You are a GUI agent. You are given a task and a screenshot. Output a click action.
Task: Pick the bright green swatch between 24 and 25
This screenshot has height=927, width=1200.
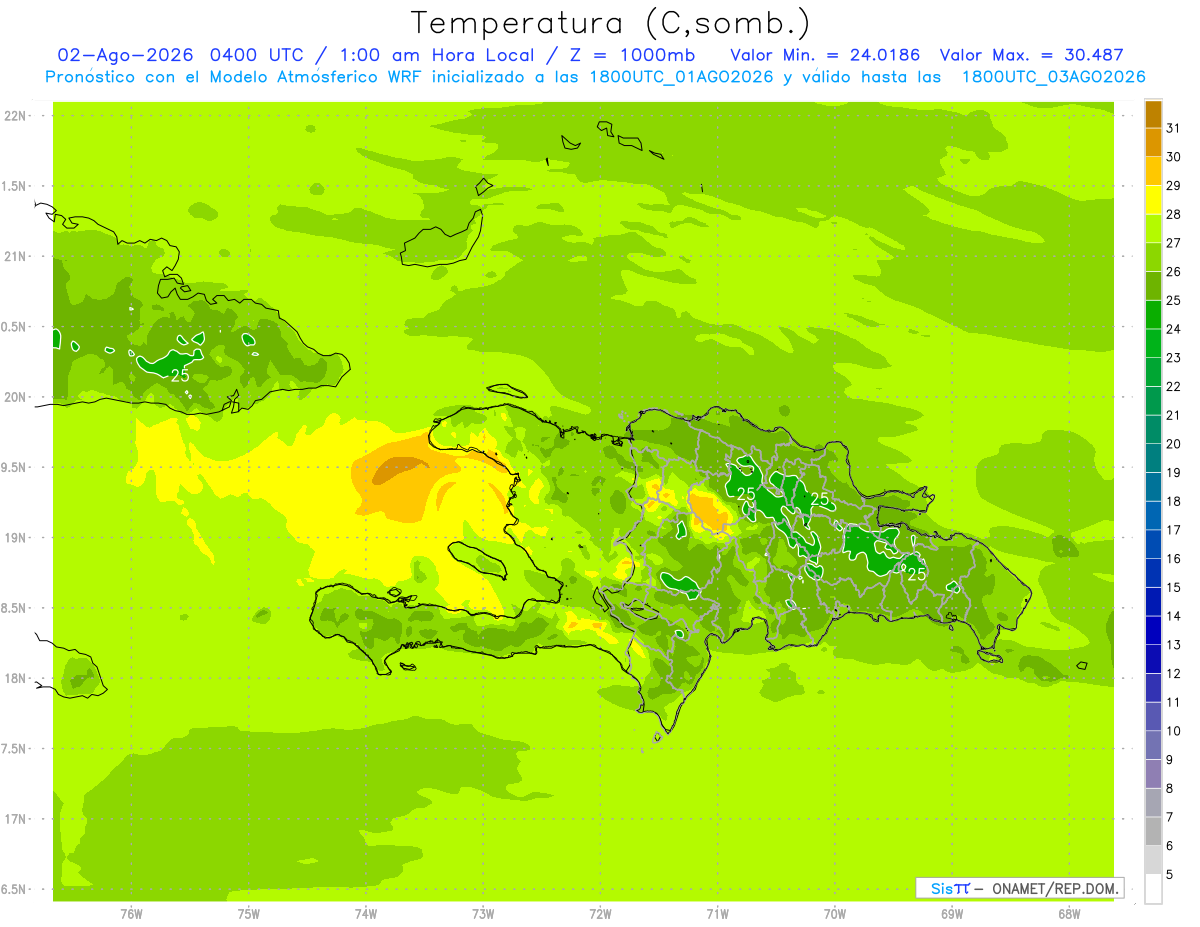point(1153,314)
